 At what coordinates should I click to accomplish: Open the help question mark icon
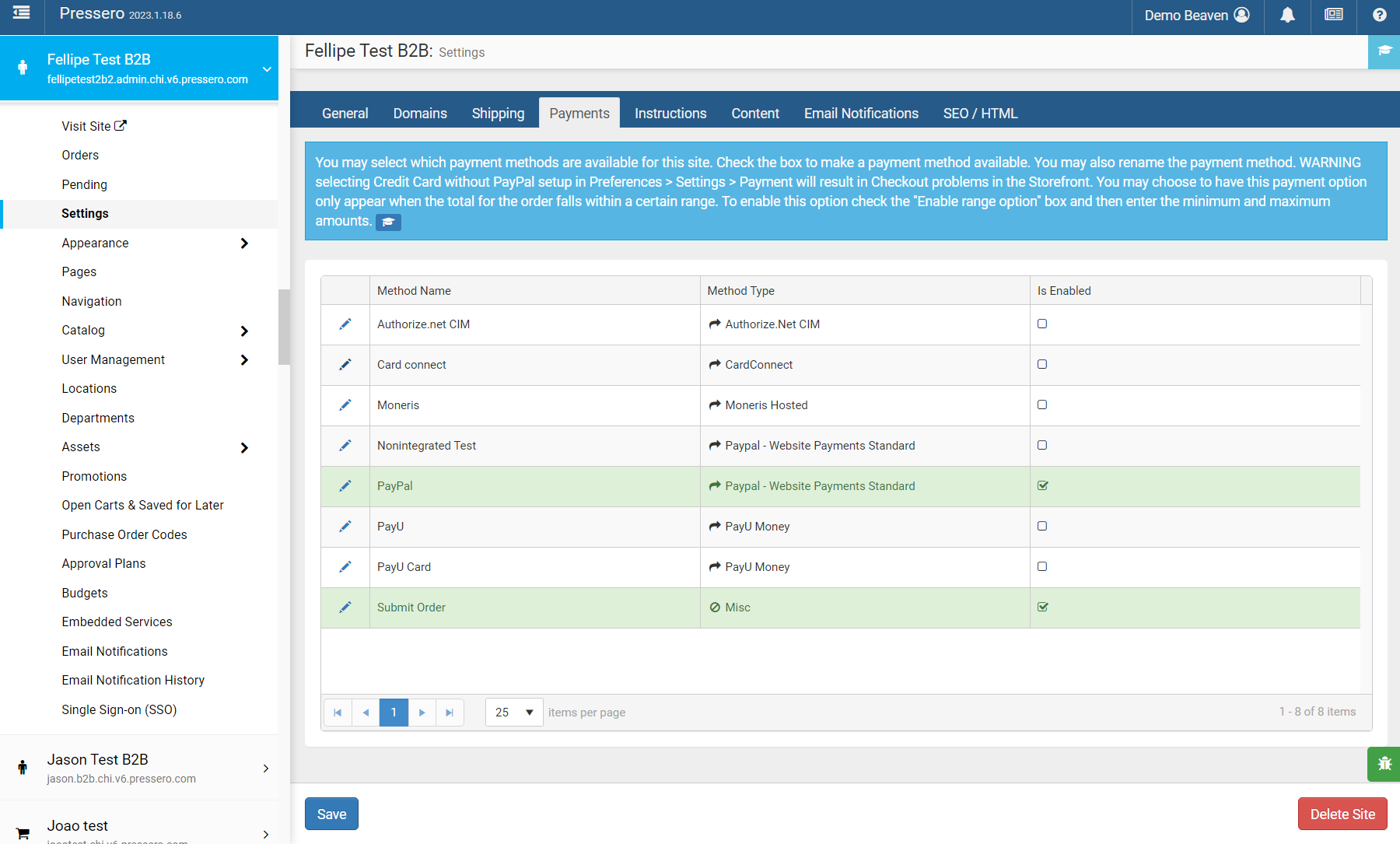coord(1379,15)
